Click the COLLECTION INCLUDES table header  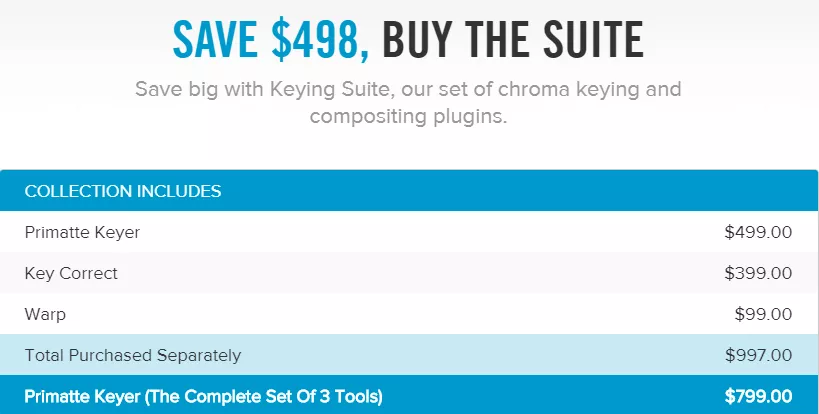123,191
